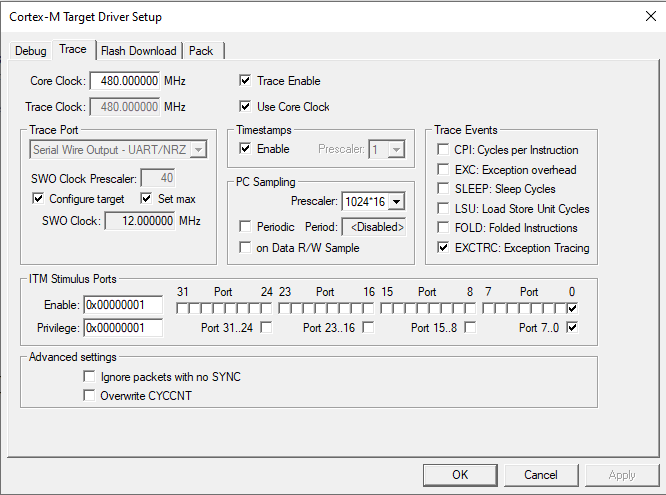The image size is (666, 495).
Task: Close the Cortex-M Target Driver Setup dialog
Action: point(651,17)
